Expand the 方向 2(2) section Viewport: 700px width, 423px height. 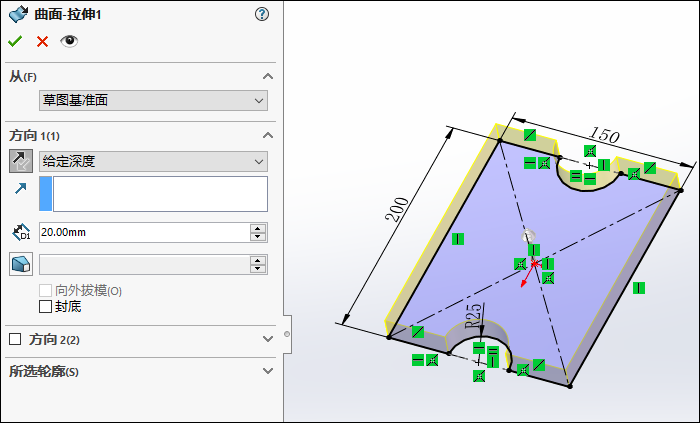pyautogui.click(x=268, y=339)
